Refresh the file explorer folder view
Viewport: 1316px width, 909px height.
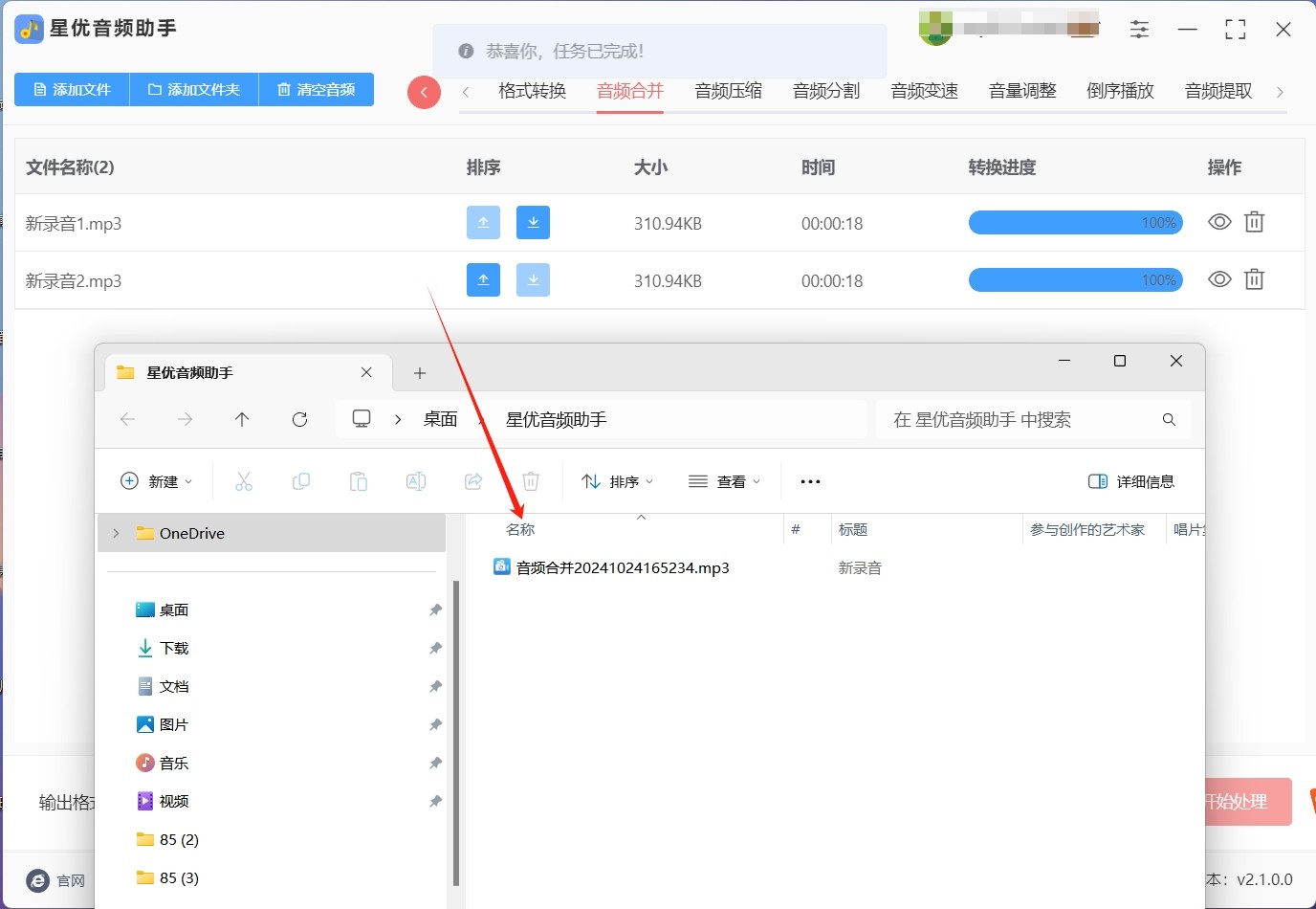(x=299, y=419)
